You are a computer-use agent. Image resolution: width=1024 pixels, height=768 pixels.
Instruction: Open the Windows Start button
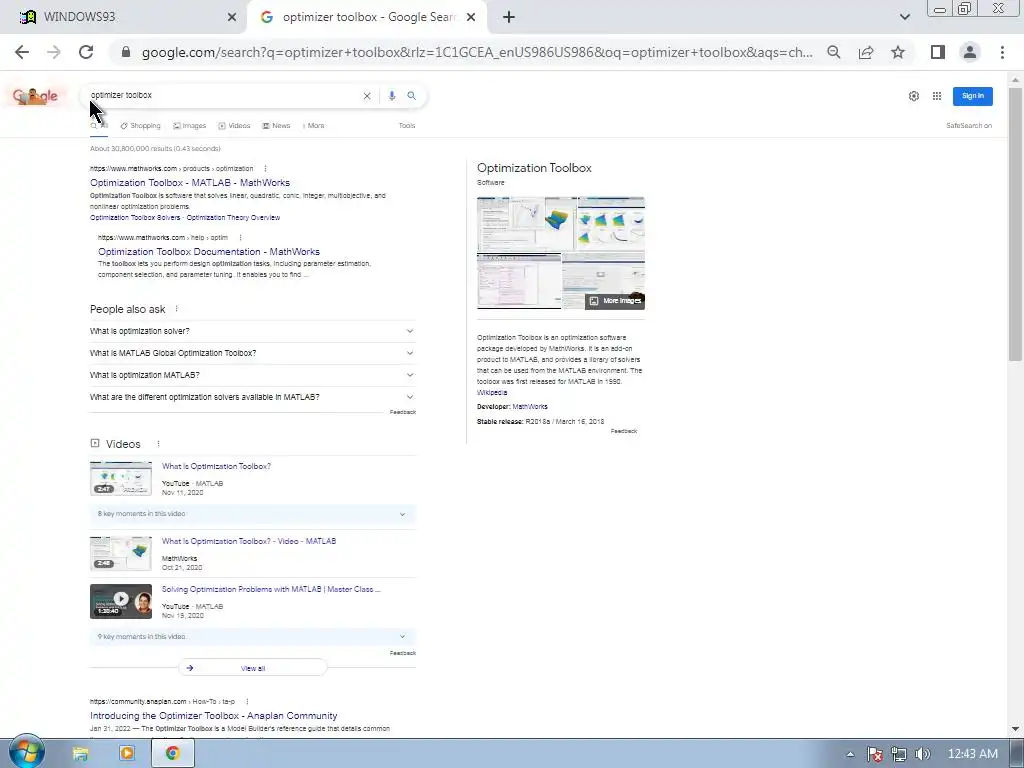[x=27, y=752]
